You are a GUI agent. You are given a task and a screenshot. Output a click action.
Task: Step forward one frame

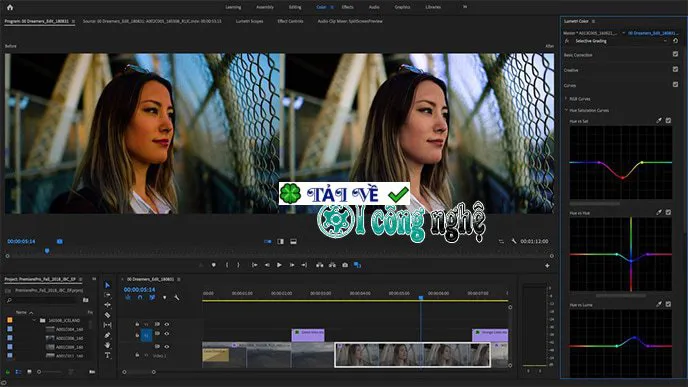click(292, 265)
